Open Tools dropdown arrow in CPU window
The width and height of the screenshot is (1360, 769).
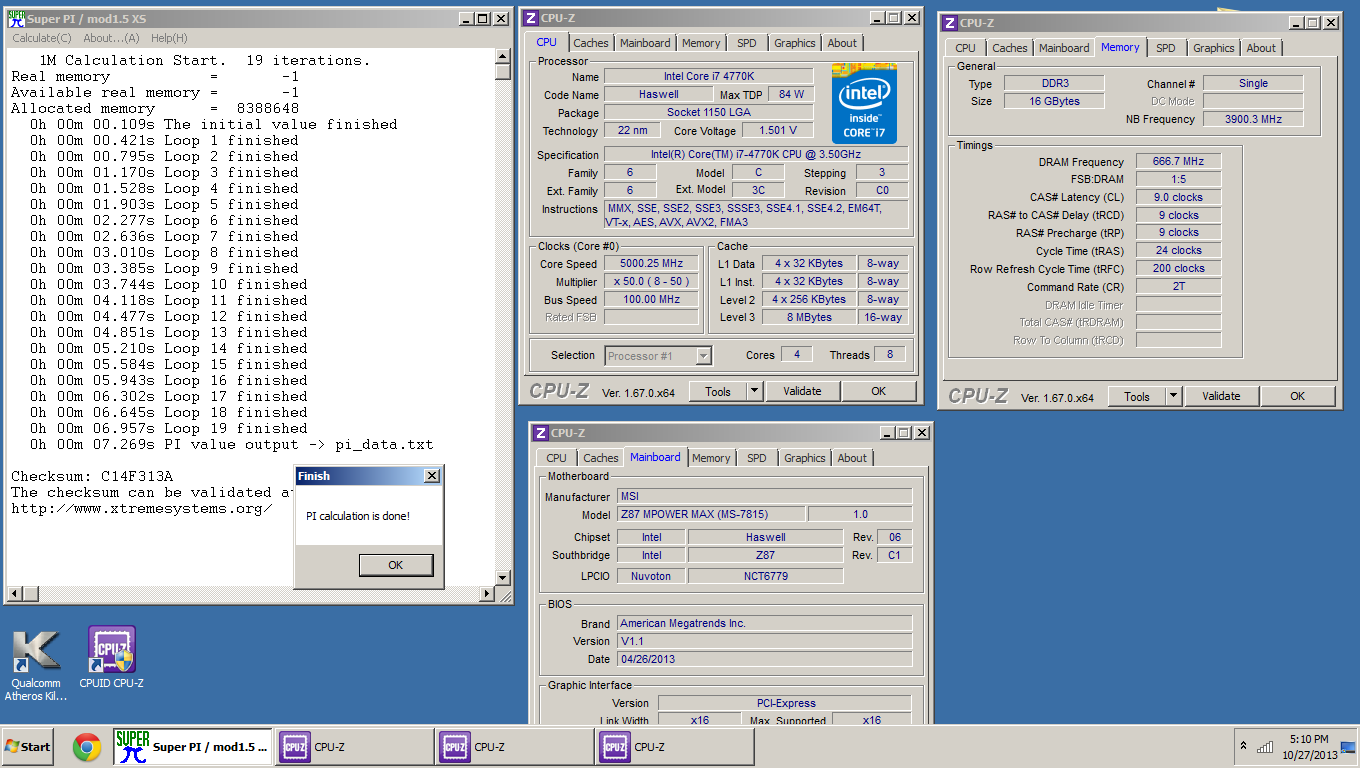[754, 392]
